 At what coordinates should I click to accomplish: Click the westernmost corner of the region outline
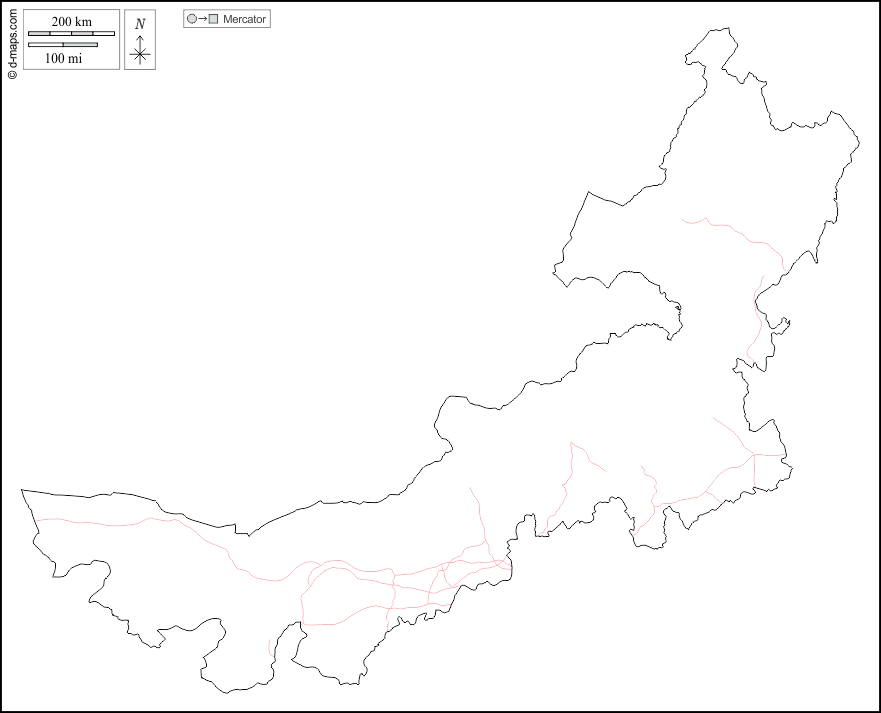(22, 491)
